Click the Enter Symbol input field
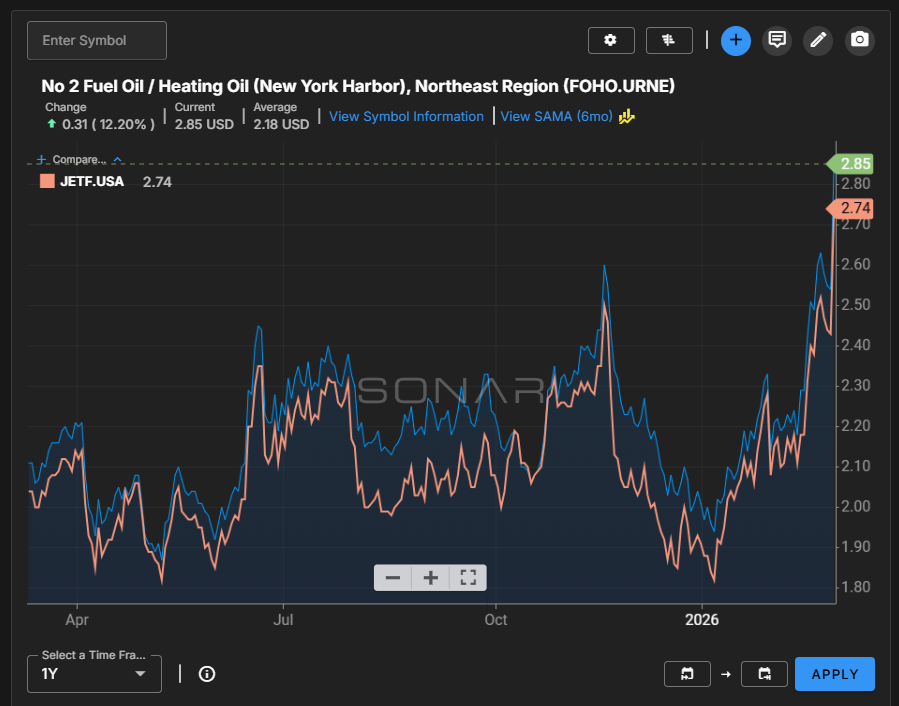This screenshot has height=706, width=899. 97,41
